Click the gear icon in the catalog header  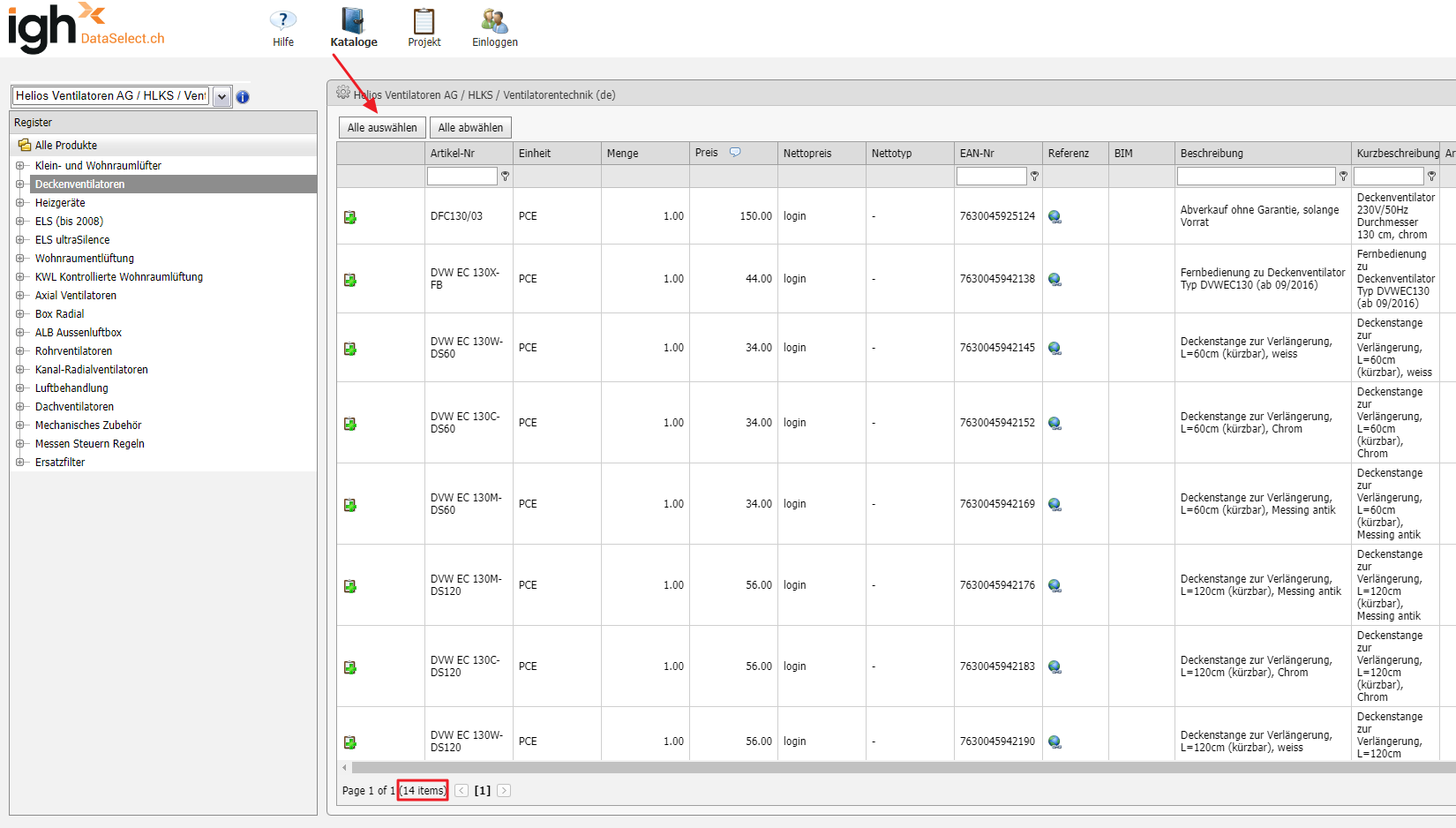(343, 93)
